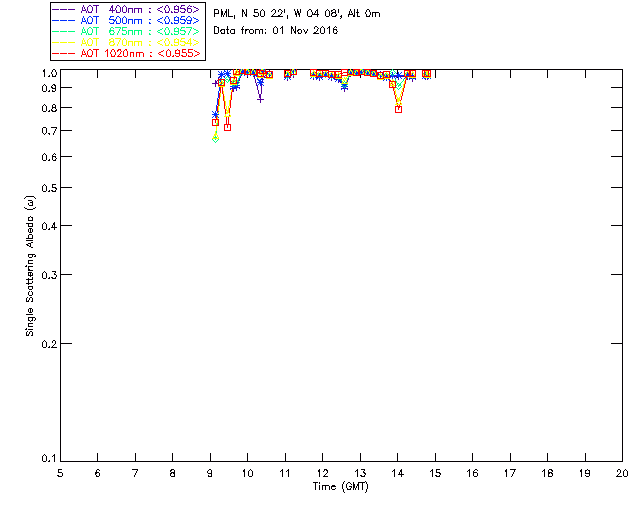Click the x-axis tick label 9

tap(210, 473)
